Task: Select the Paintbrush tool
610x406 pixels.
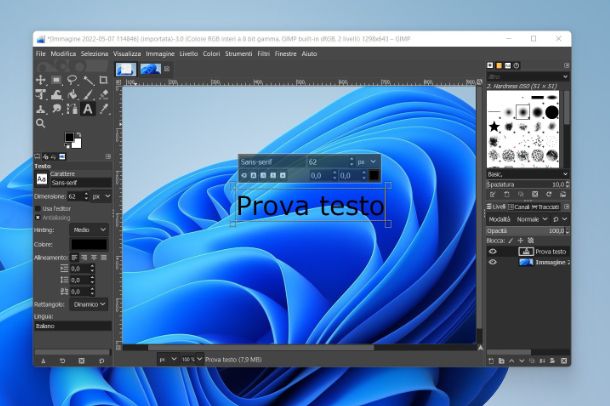Action: click(x=88, y=94)
